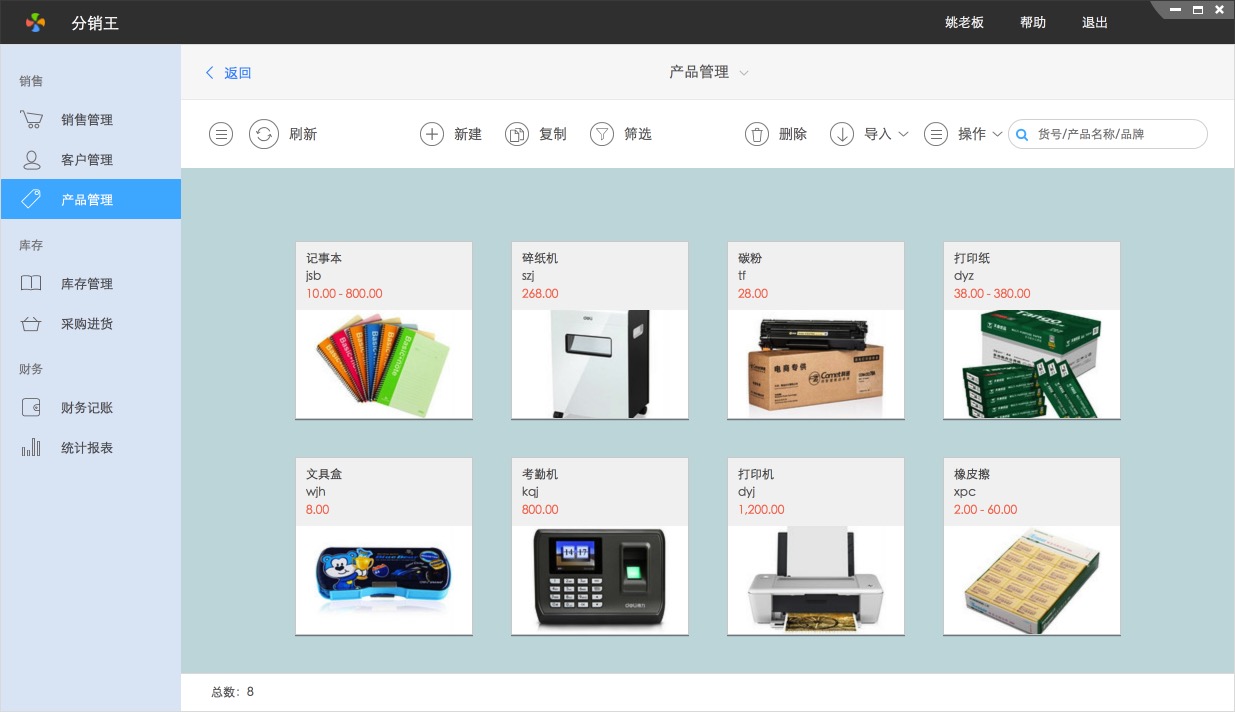The width and height of the screenshot is (1235, 712).
Task: Open the Help (帮助) menu
Action: click(x=1033, y=22)
